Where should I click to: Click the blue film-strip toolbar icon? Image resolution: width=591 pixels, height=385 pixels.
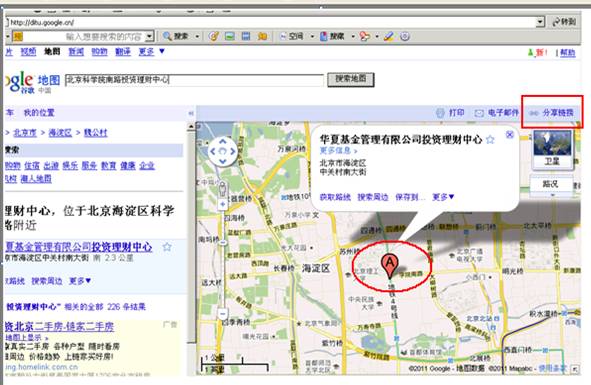[246, 36]
